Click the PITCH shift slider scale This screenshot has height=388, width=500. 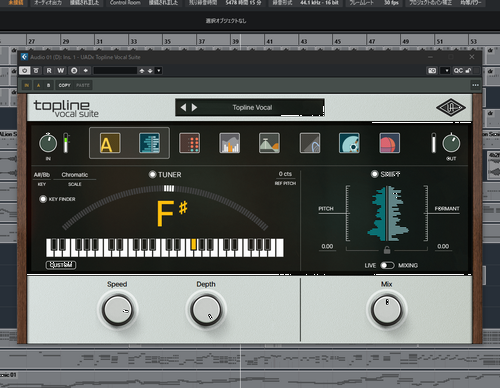348,213
